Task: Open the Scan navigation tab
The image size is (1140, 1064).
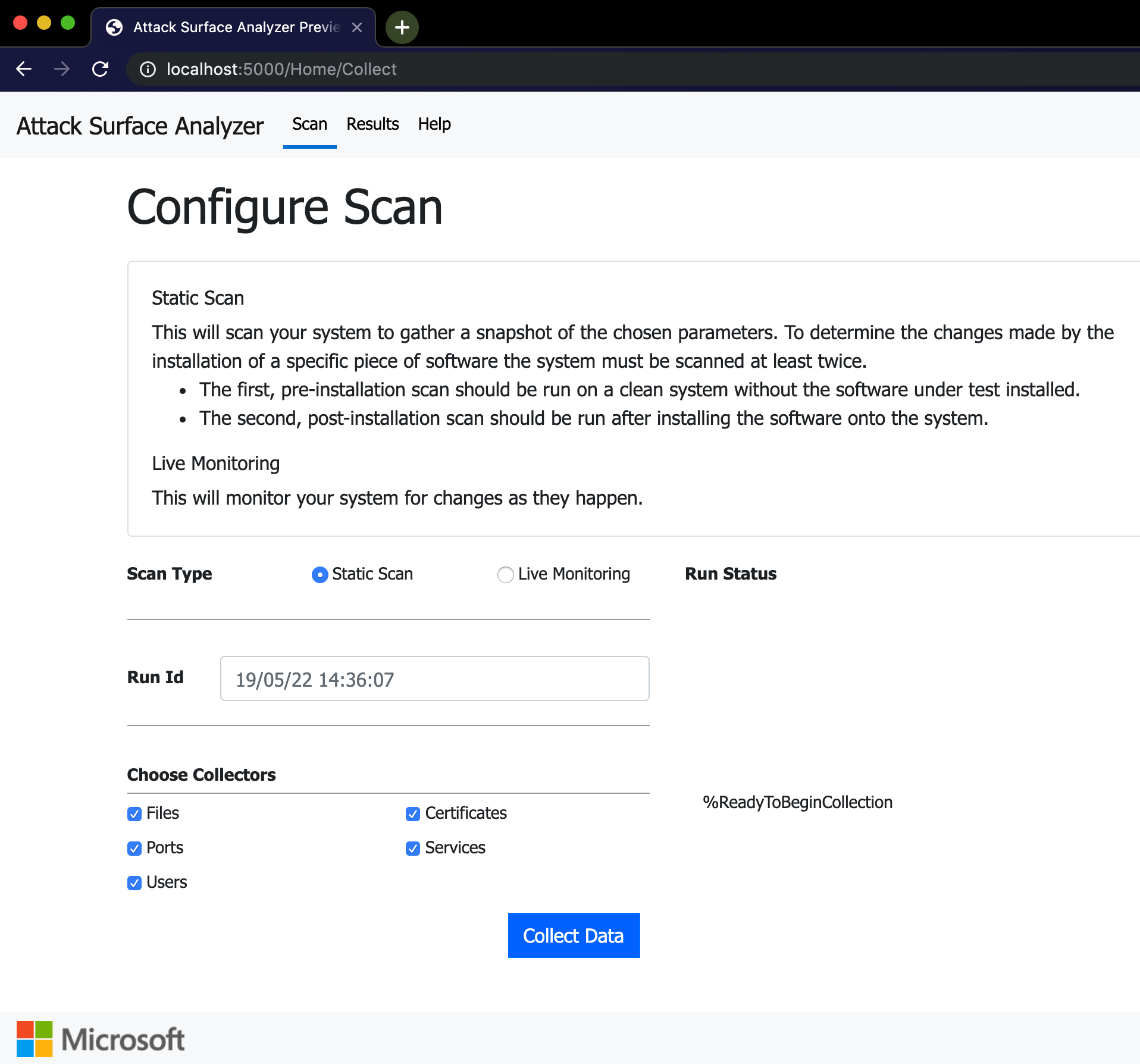Action: 310,124
